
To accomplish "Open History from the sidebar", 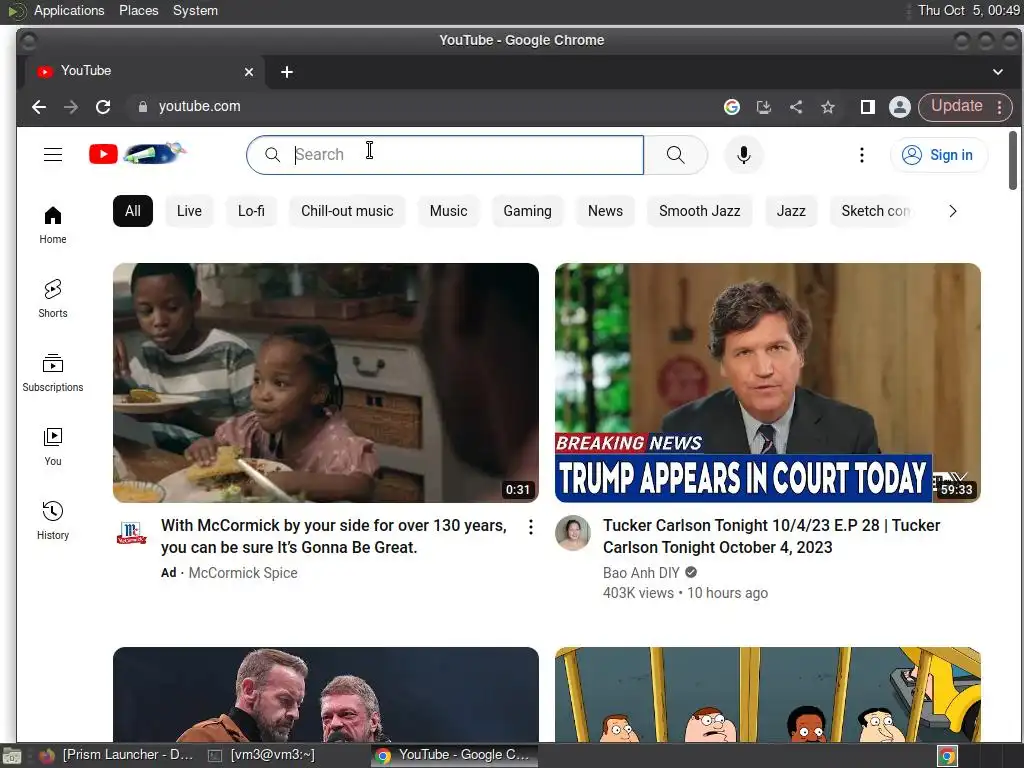I will click(x=53, y=520).
